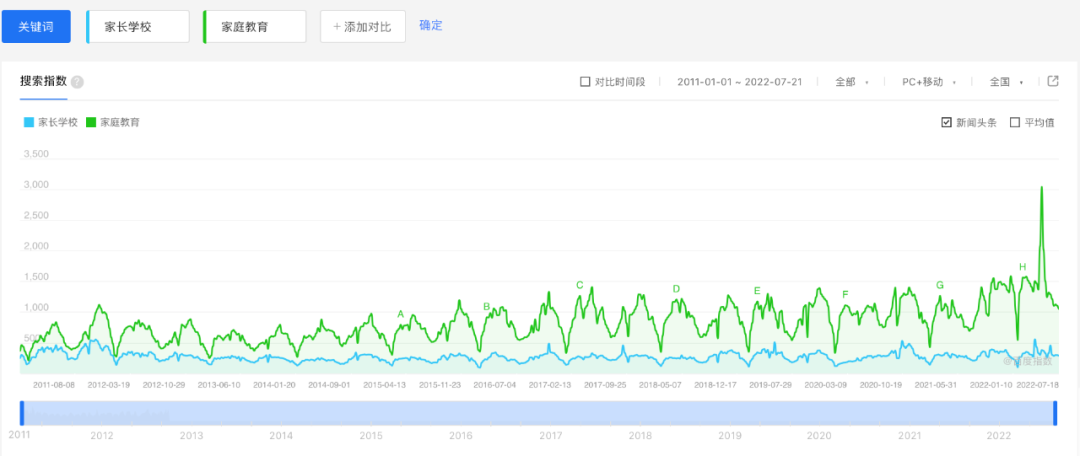Click news marker C on the chart
This screenshot has width=1080, height=456.
[x=579, y=285]
